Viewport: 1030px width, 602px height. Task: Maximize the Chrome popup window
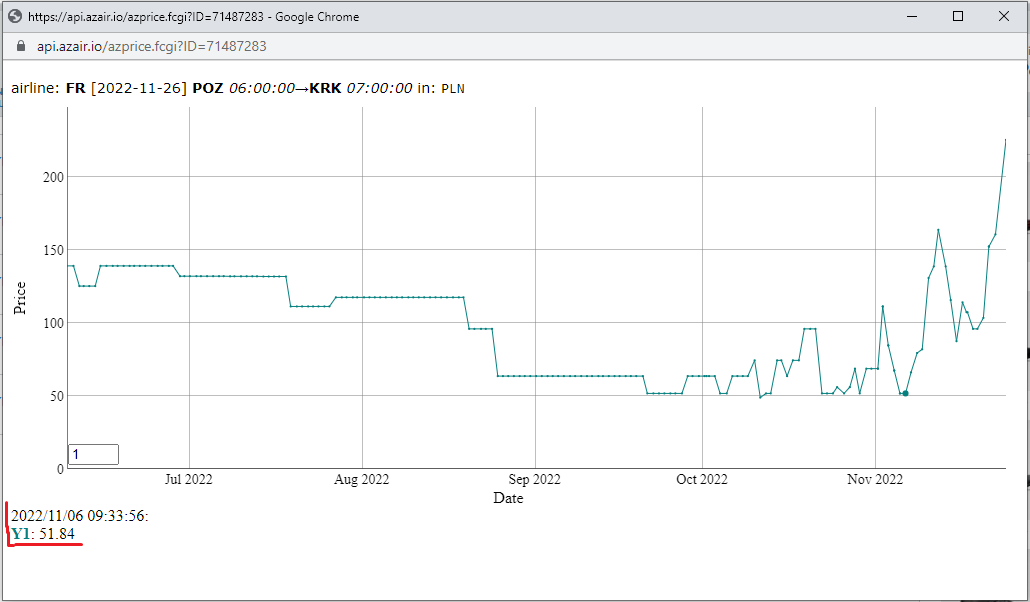[x=958, y=16]
